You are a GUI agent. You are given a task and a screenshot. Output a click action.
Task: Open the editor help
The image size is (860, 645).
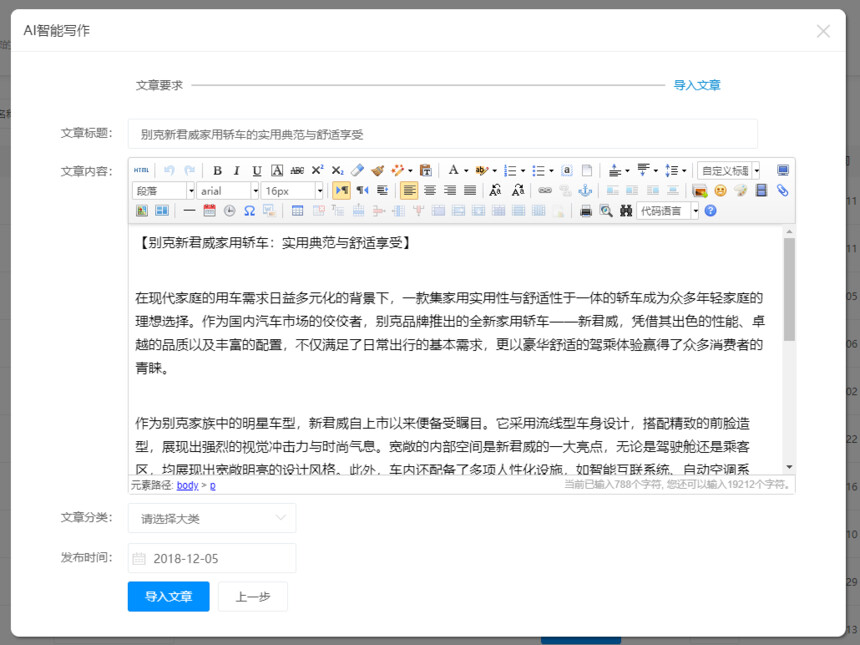pos(710,211)
